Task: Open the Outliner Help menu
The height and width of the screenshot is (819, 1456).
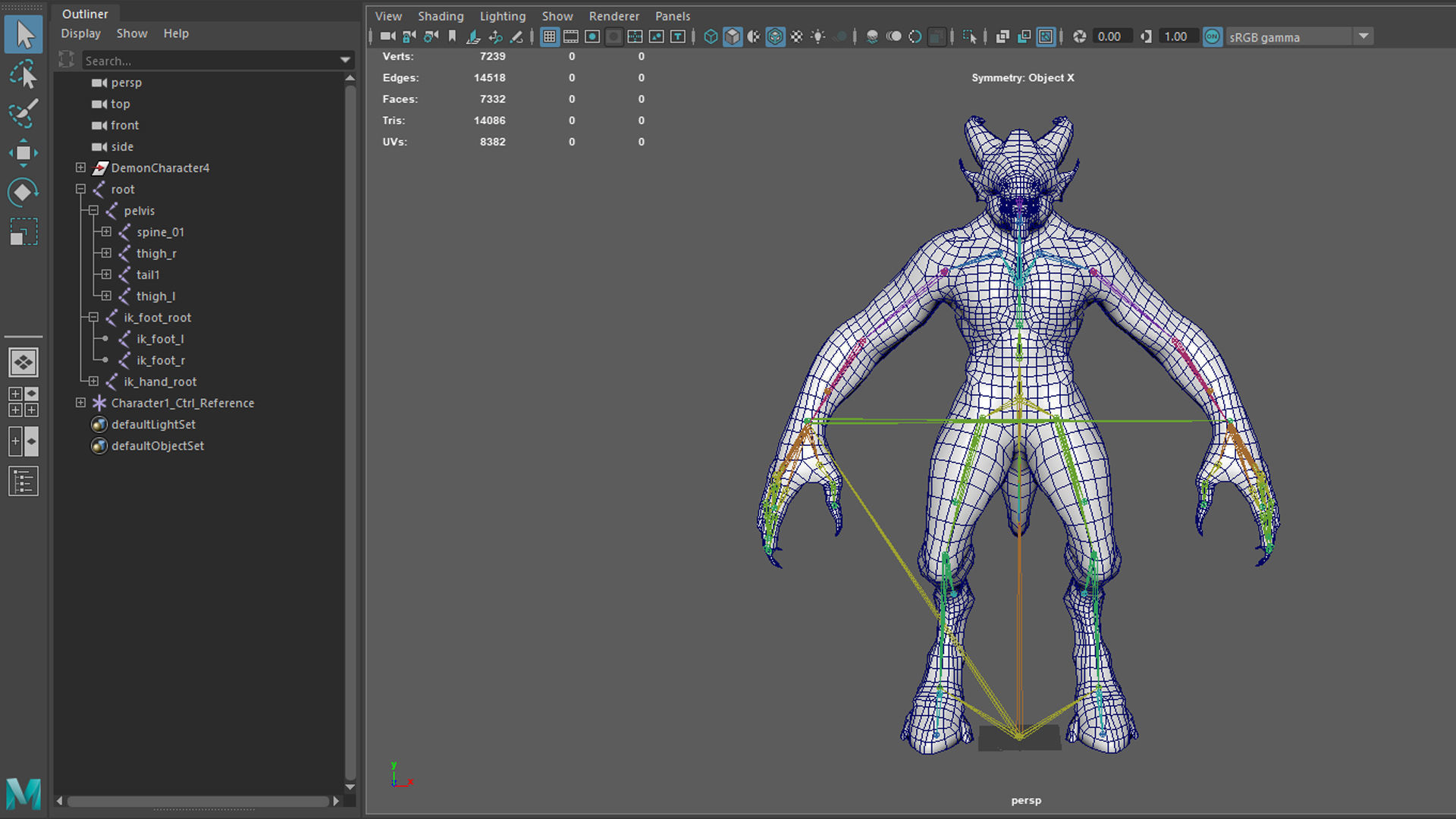Action: 176,33
